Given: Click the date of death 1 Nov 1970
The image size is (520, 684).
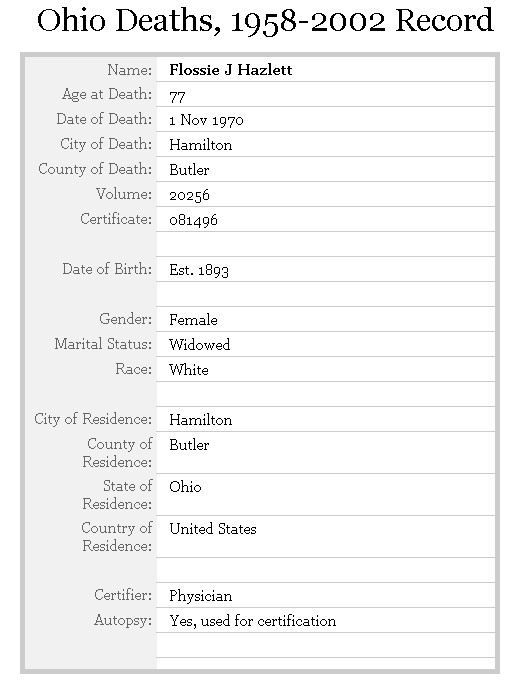Looking at the screenshot, I should (206, 120).
